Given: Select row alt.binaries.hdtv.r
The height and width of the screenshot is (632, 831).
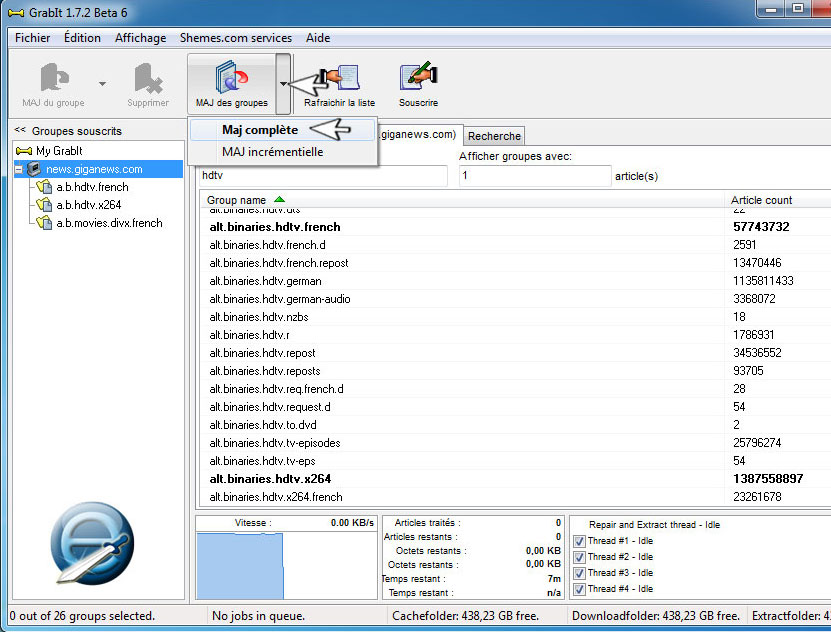Looking at the screenshot, I should click(515, 335).
